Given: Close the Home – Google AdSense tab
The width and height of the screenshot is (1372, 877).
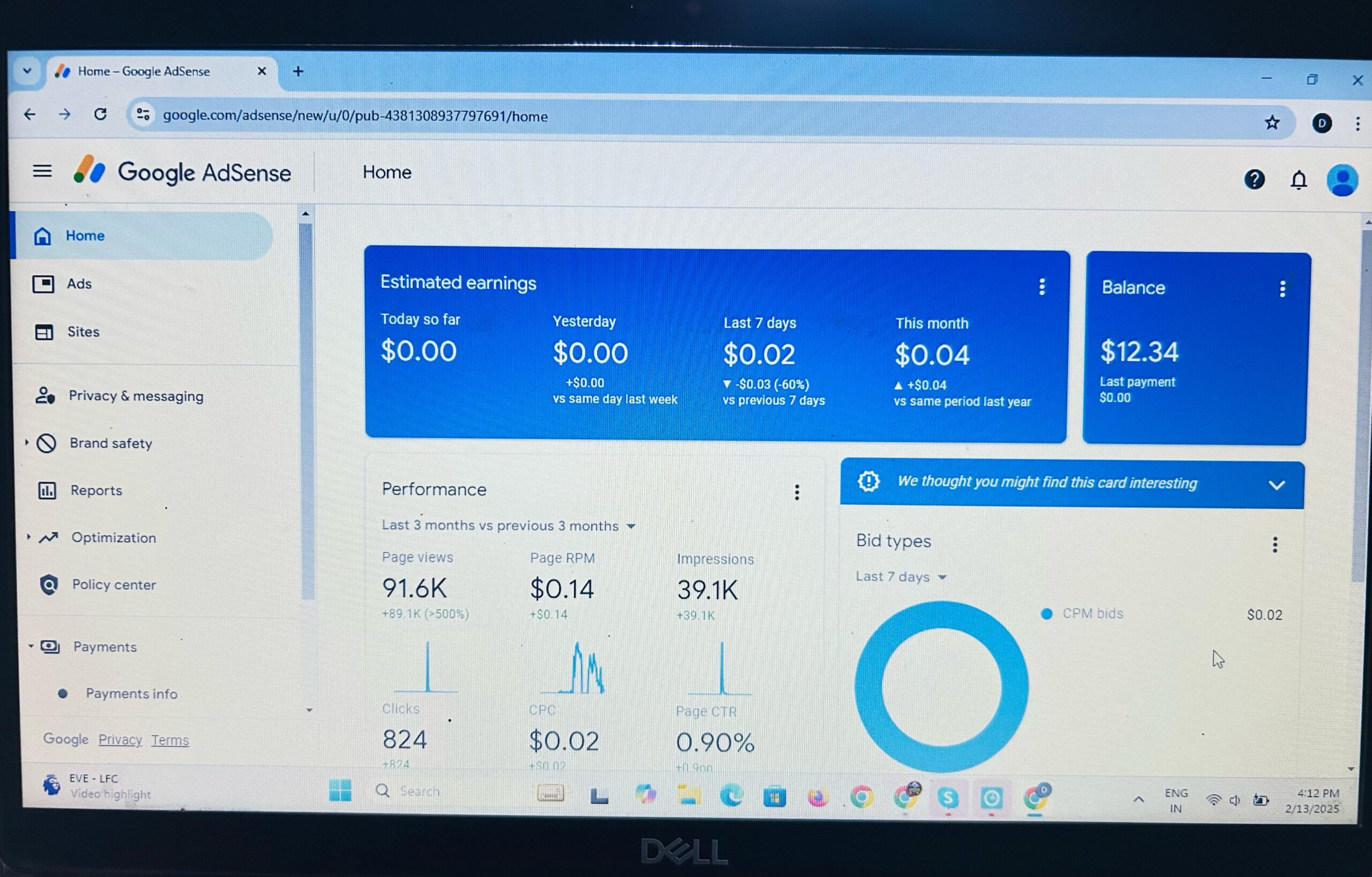Looking at the screenshot, I should pos(262,71).
